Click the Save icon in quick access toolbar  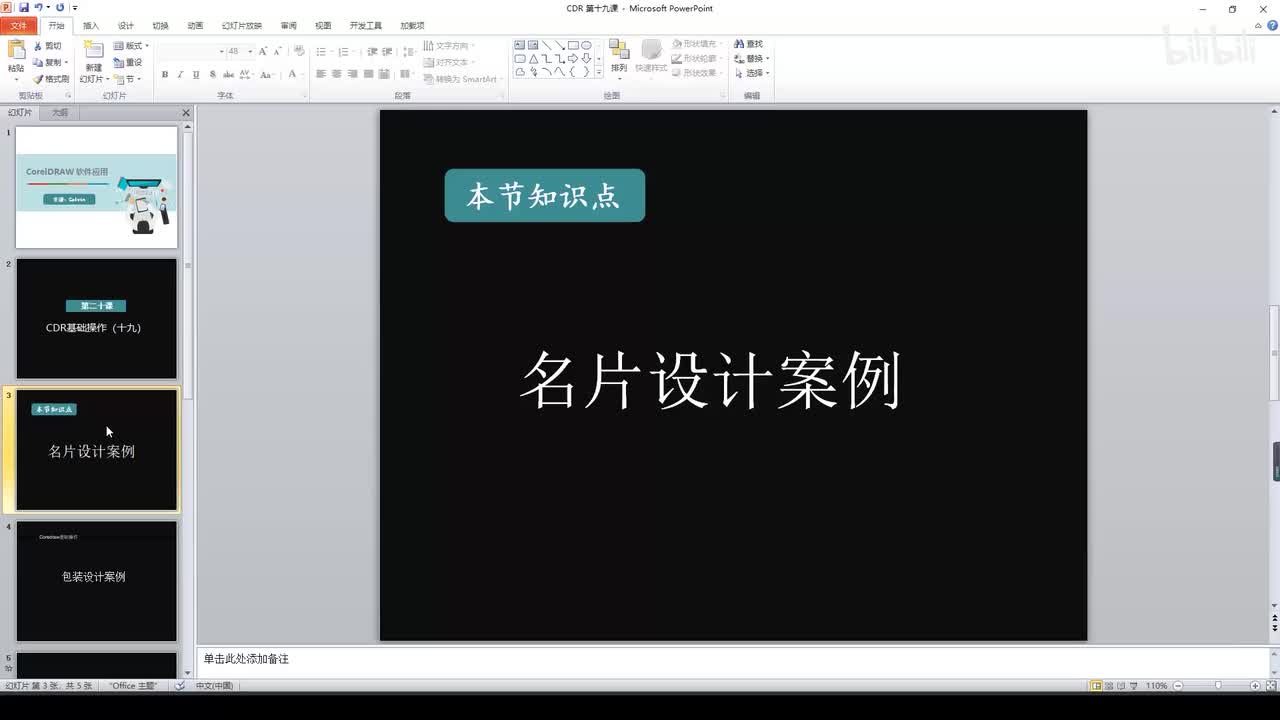pyautogui.click(x=24, y=7)
